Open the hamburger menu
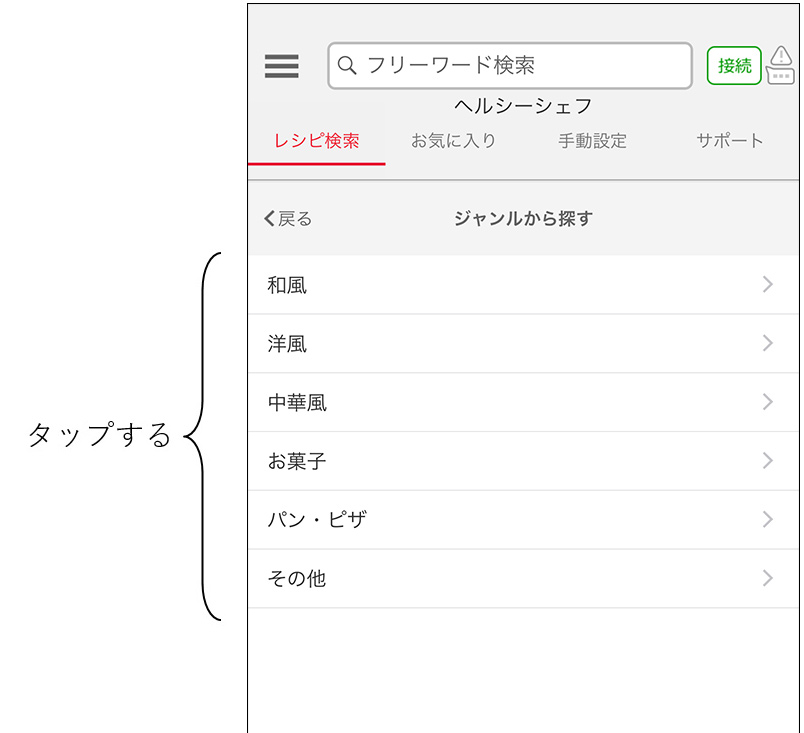Screen dimensions: 804x733 point(281,66)
